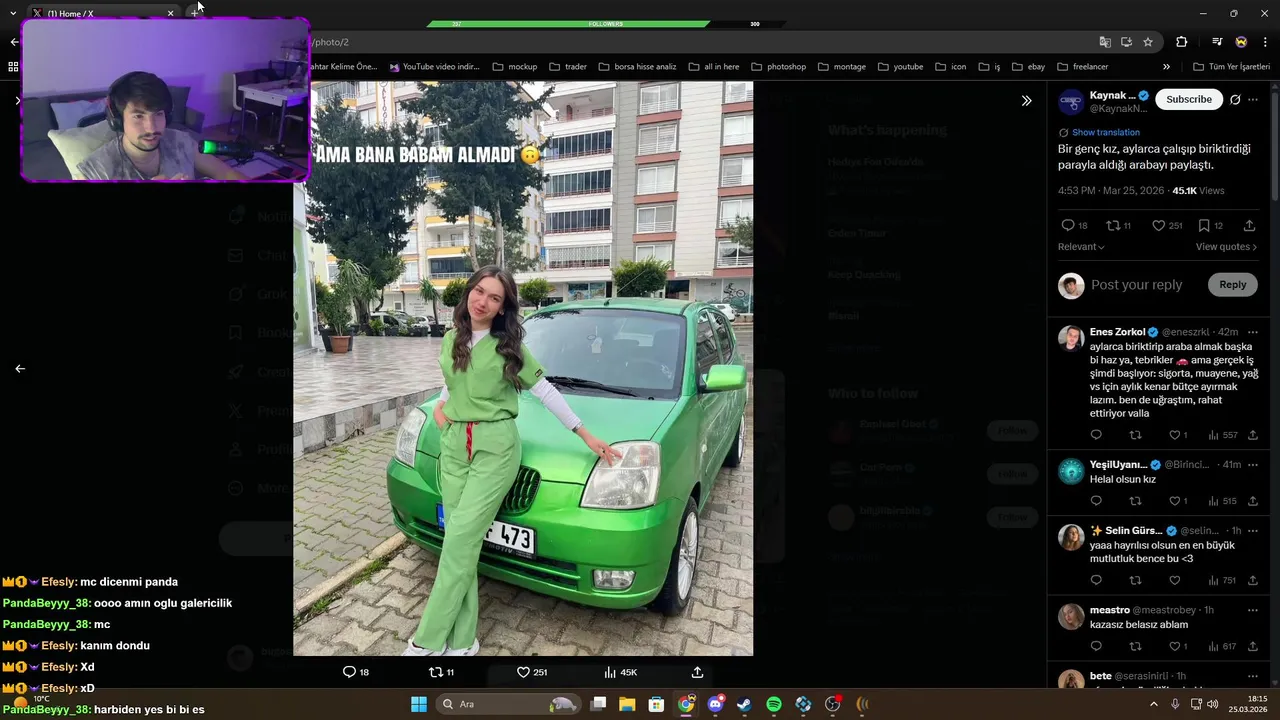Open Tüm Yer İşaretleri bookmarks folder
Viewport: 1280px width, 720px height.
[1231, 67]
